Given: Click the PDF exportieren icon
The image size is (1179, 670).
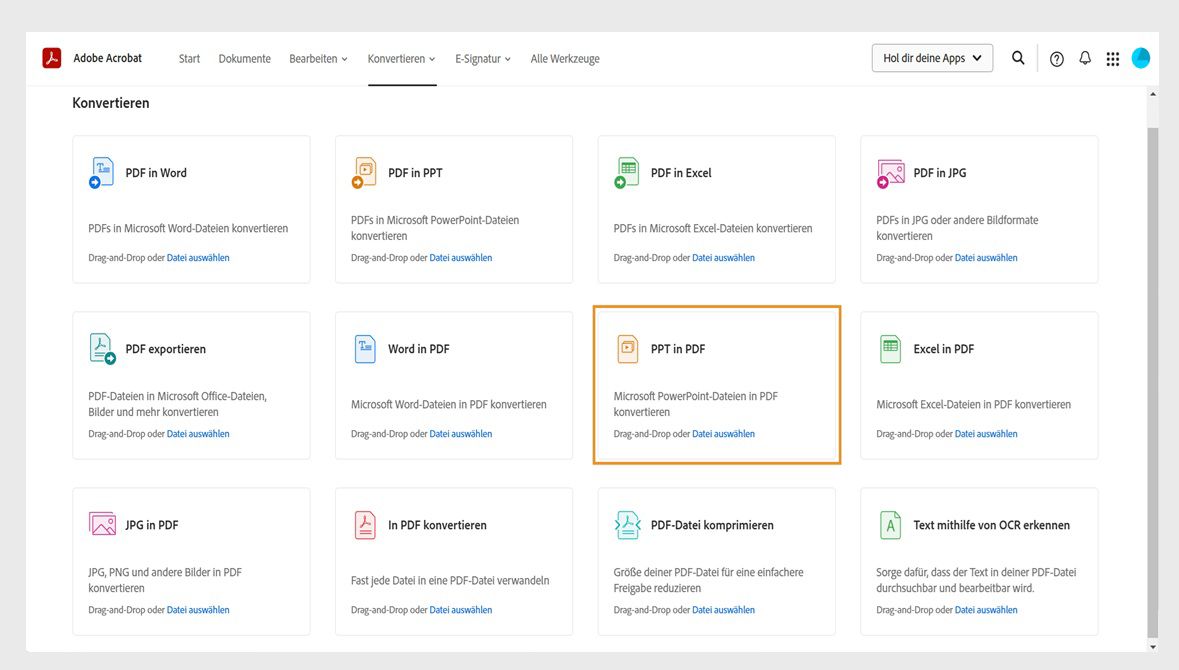Looking at the screenshot, I should pyautogui.click(x=102, y=349).
